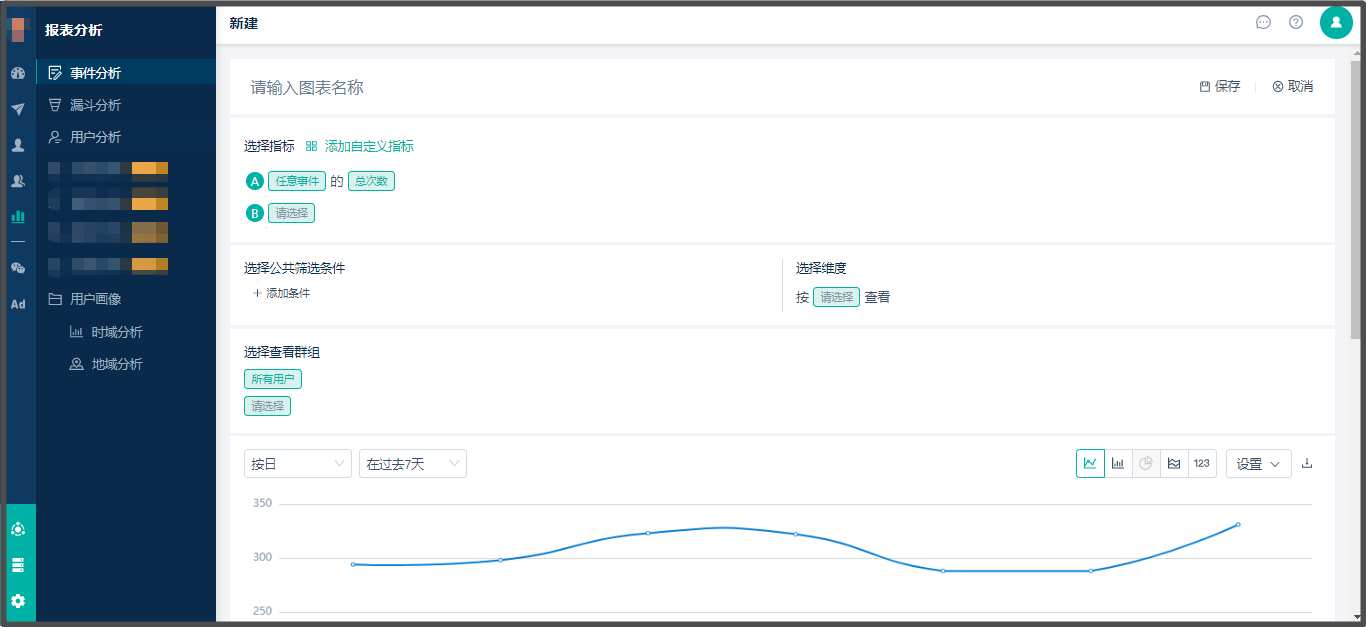Open the message bubble icon in header
This screenshot has height=627, width=1366.
point(1263,22)
